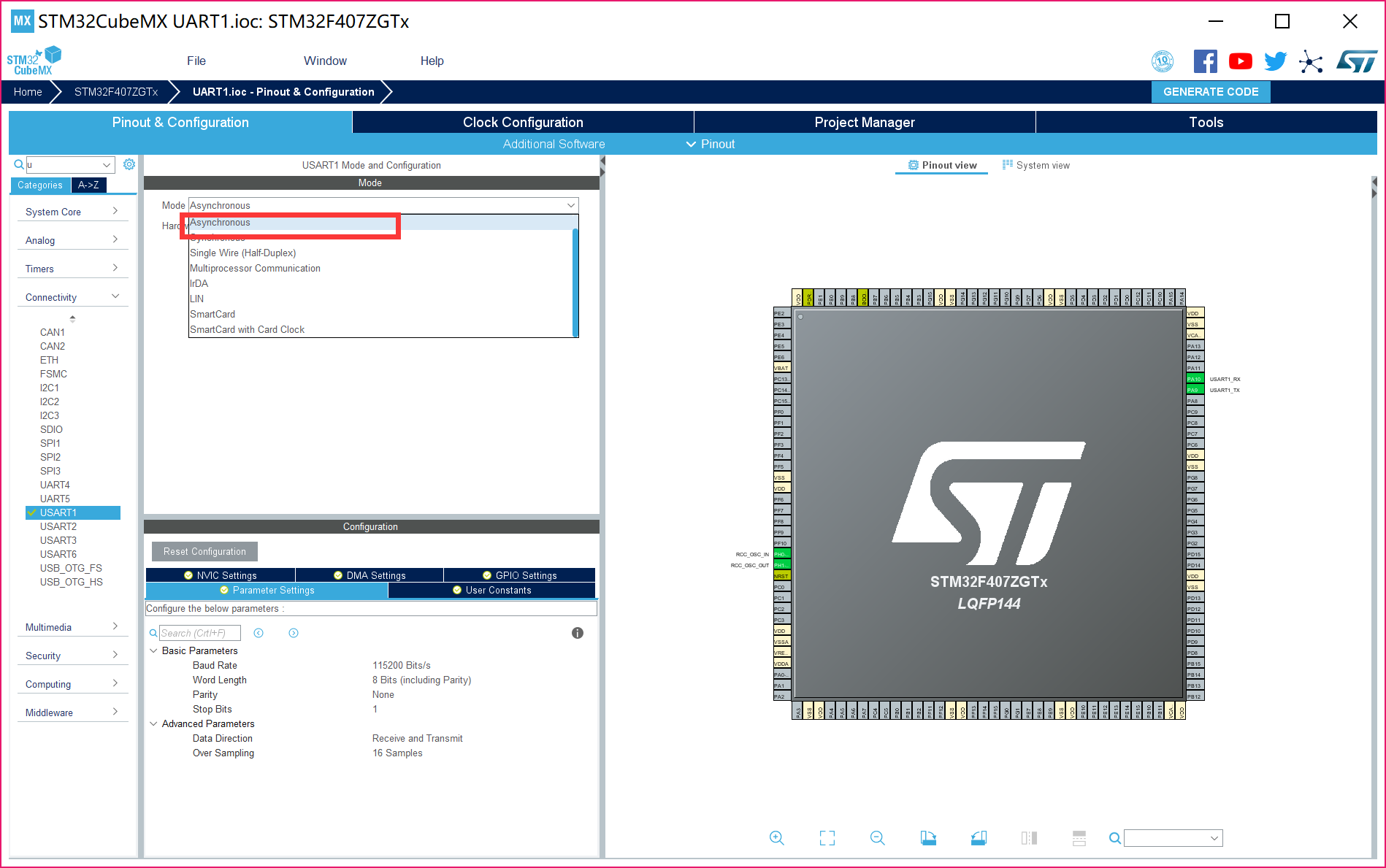Toggle the Categories sidebar filter
This screenshot has width=1386, height=868.
click(40, 185)
